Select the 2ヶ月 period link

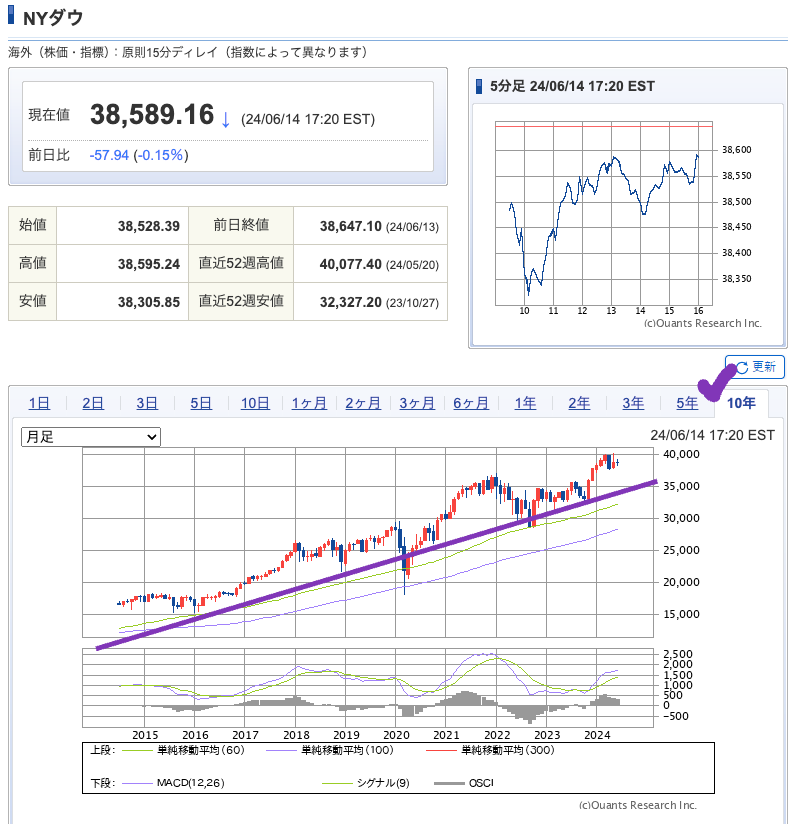[x=363, y=403]
